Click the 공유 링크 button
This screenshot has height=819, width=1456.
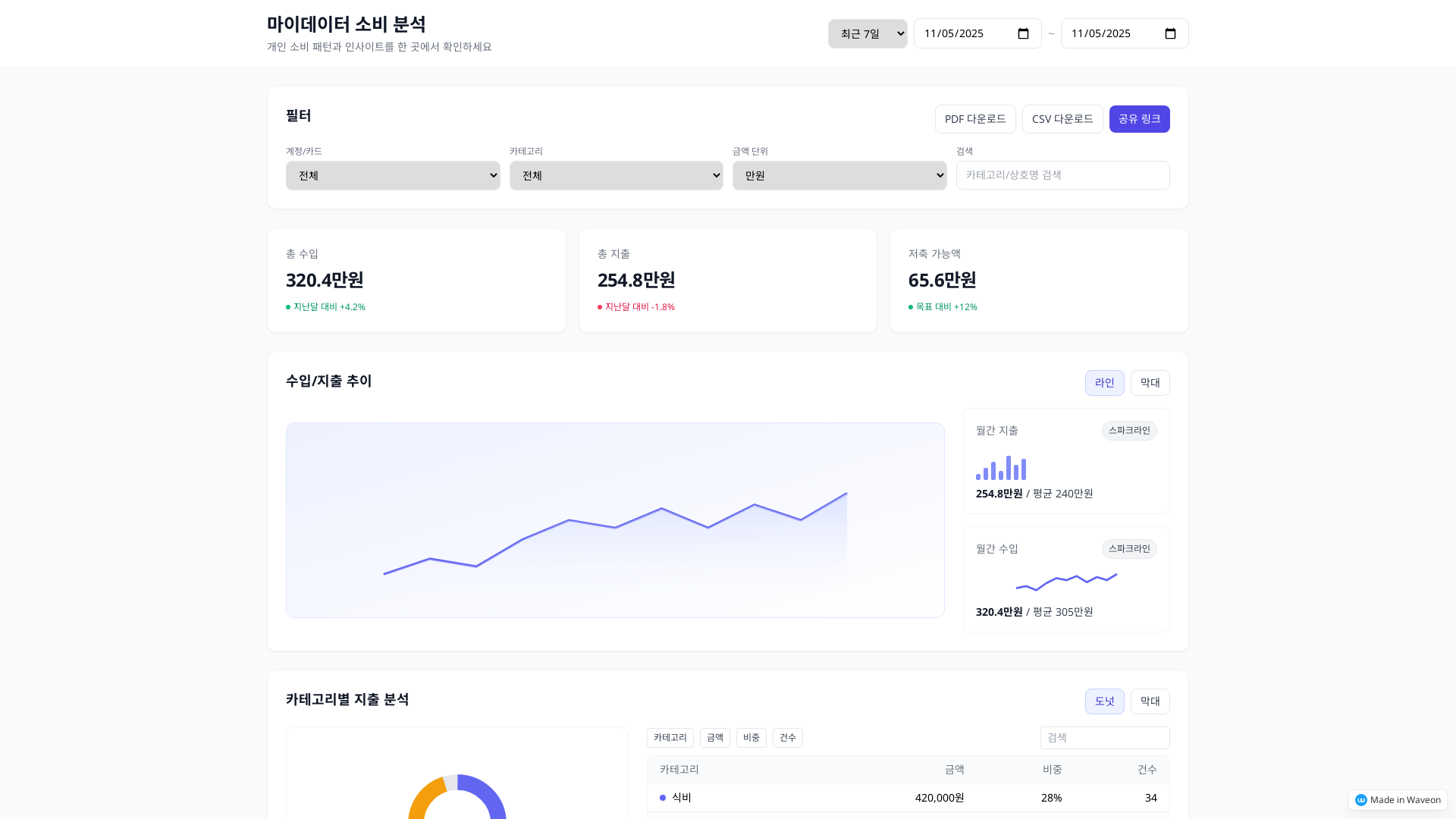(1139, 118)
